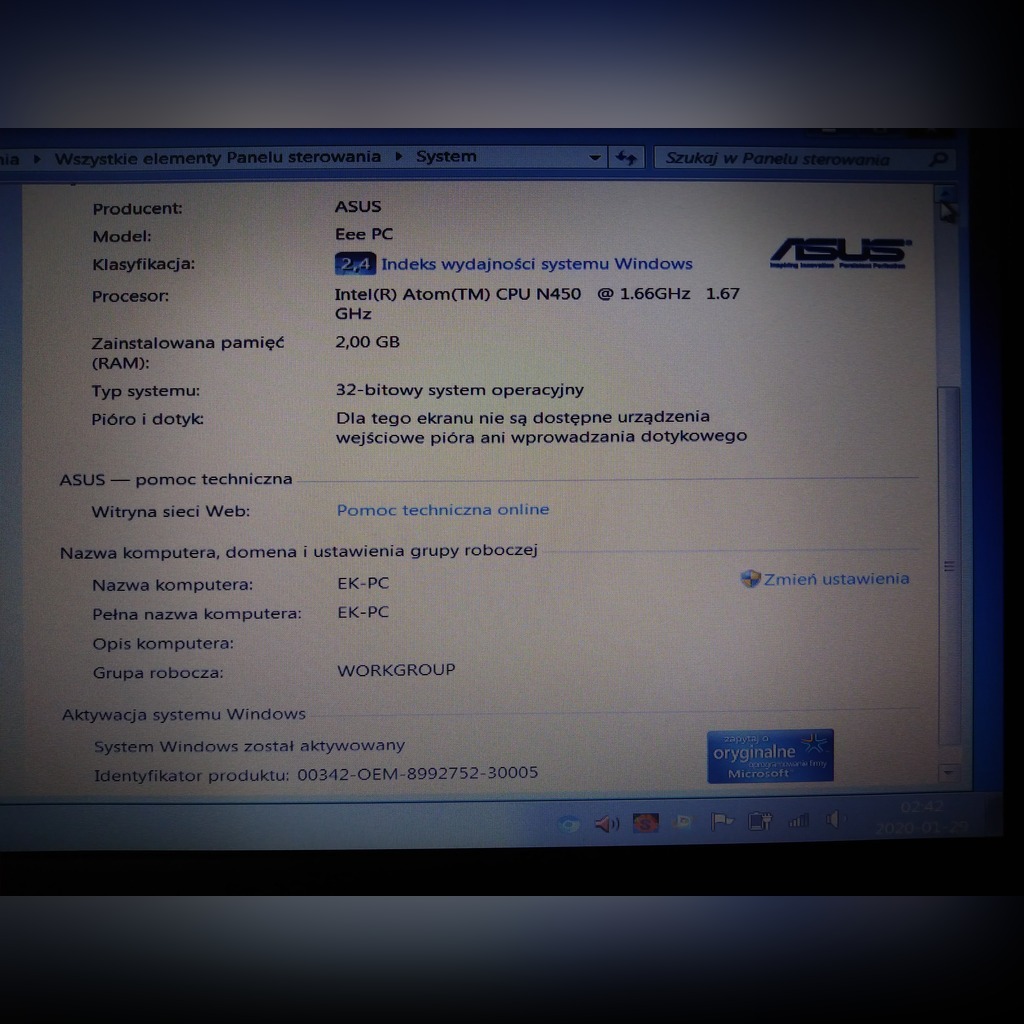Select product ID 00342-OEM-8992752-30005 text
Viewport: 1024px width, 1024px height.
click(417, 773)
